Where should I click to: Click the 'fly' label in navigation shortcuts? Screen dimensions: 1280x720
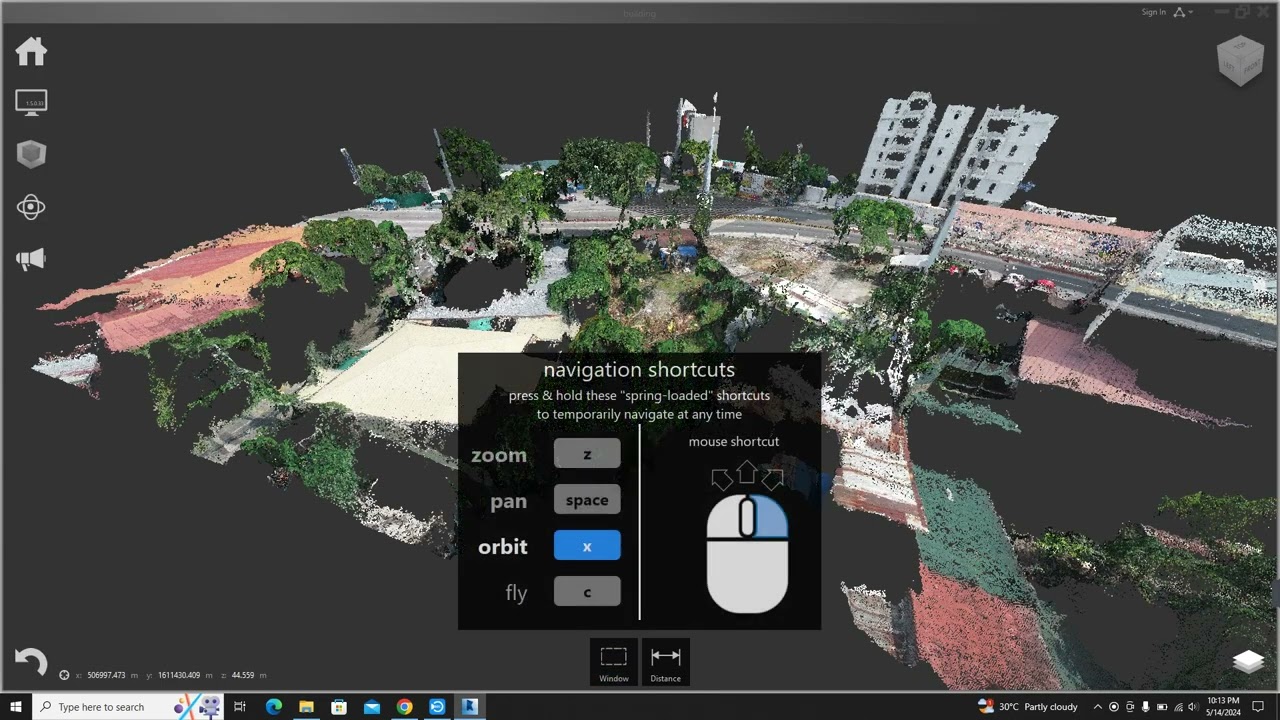(516, 593)
